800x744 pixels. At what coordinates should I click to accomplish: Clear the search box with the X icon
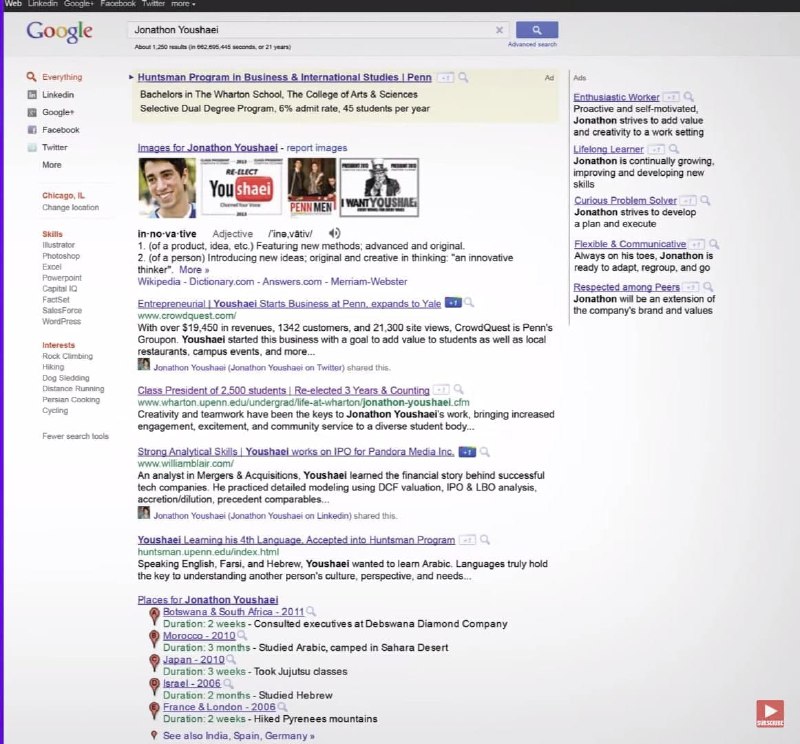pos(499,30)
